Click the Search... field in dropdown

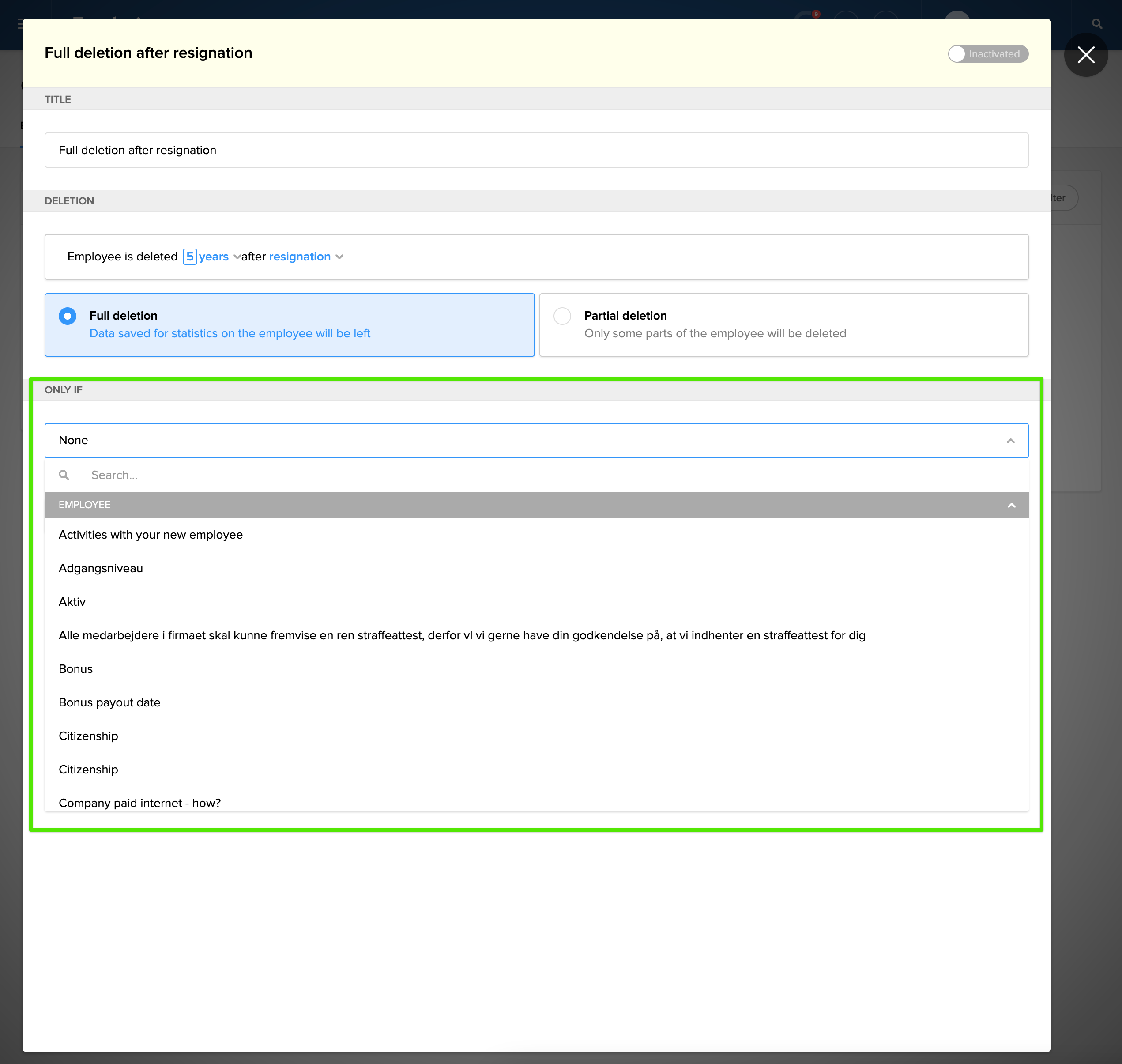tap(340, 475)
